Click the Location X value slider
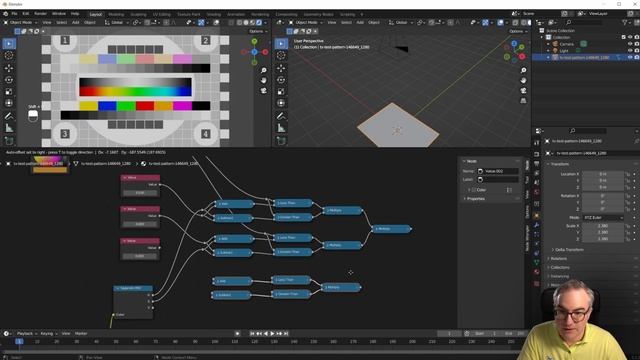The image size is (640, 360). (603, 174)
